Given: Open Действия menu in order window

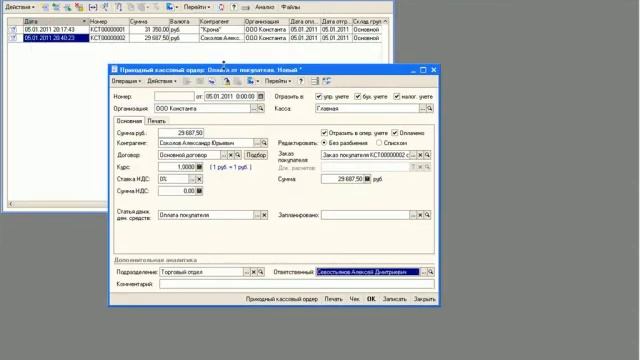Looking at the screenshot, I should click(162, 81).
